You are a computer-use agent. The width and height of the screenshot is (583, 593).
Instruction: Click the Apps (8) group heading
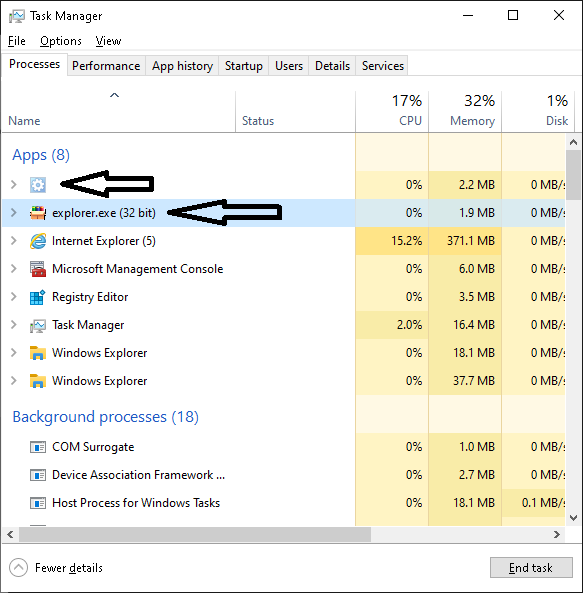[x=41, y=155]
